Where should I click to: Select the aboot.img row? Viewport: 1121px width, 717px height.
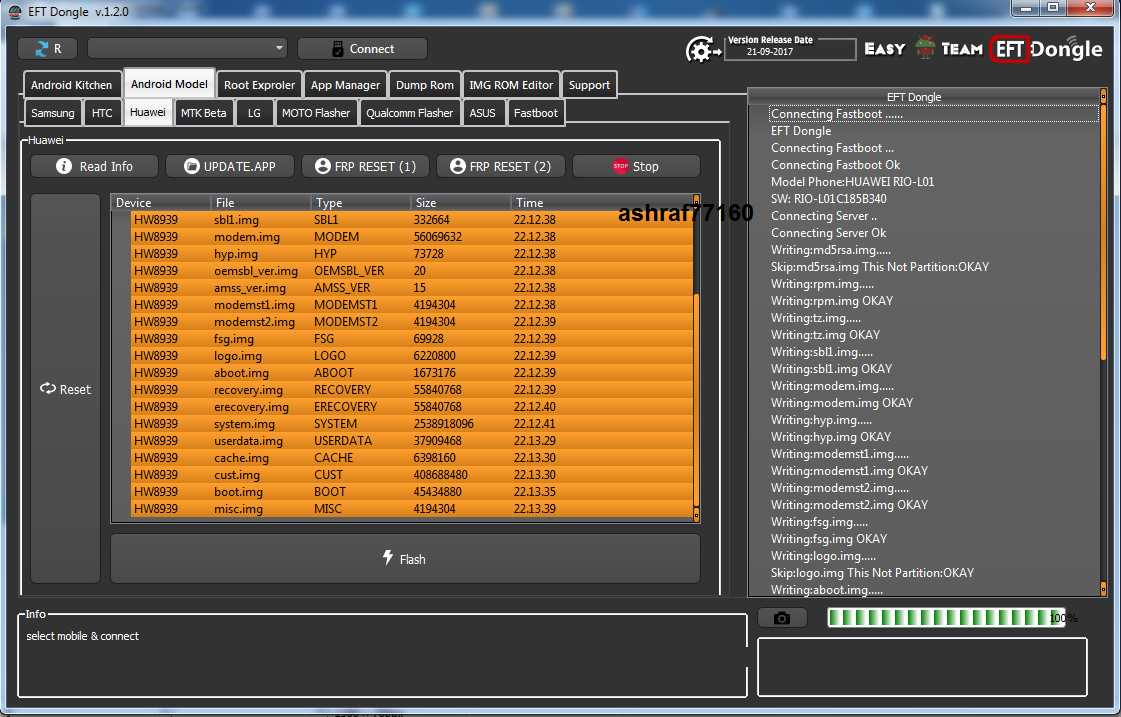pos(412,372)
